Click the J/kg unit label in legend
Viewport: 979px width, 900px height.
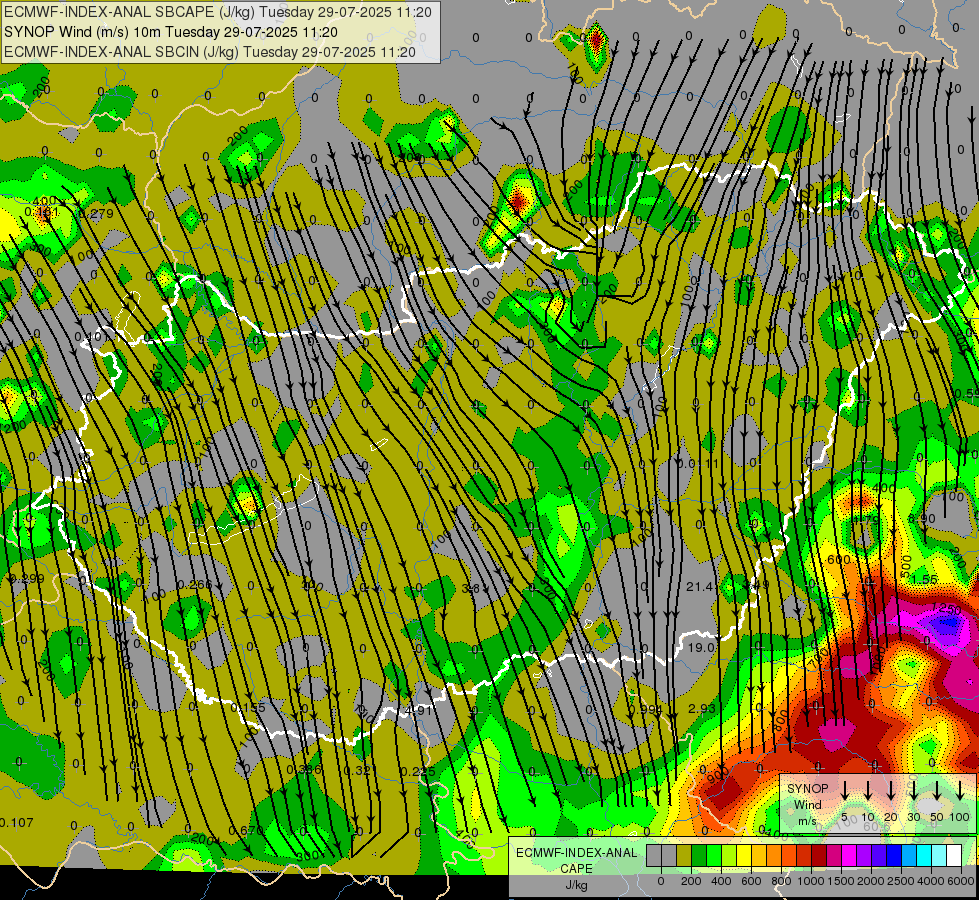576,885
